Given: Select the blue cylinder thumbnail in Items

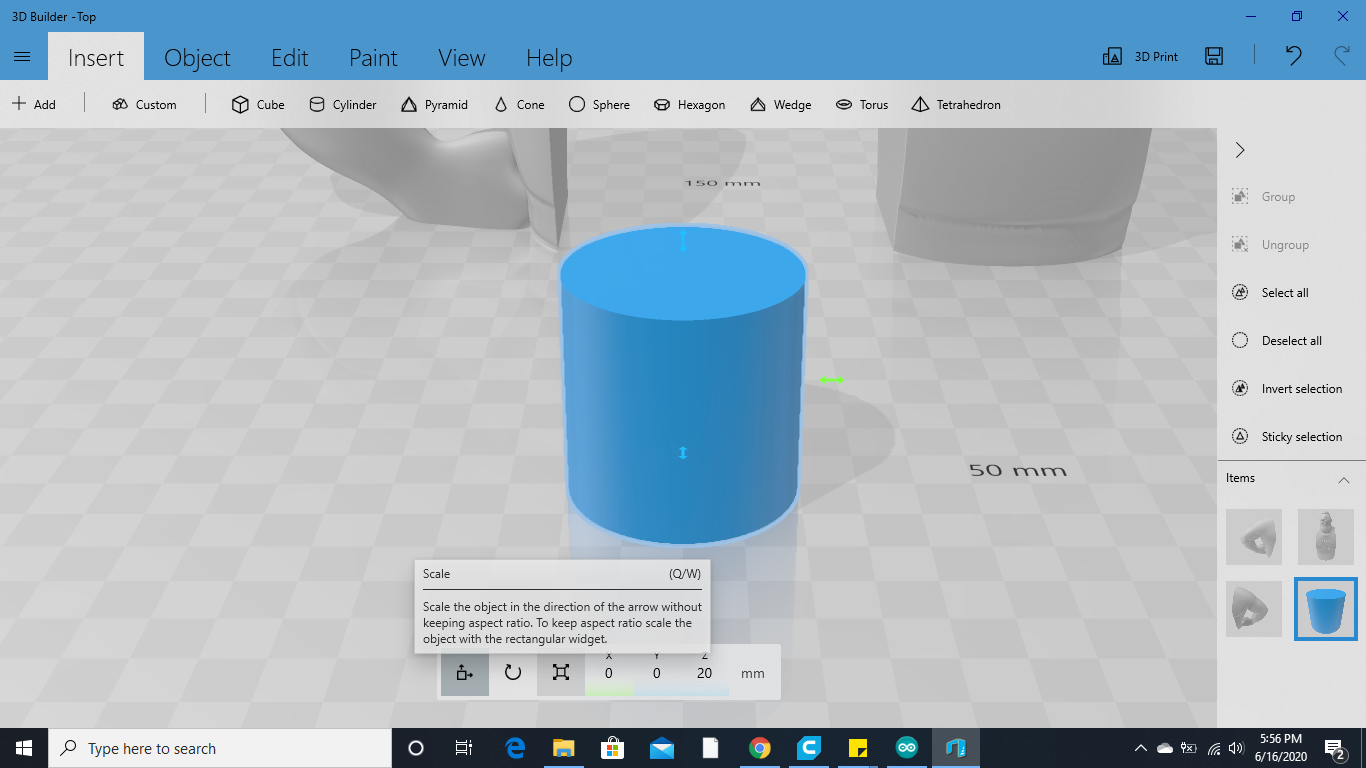Looking at the screenshot, I should [x=1326, y=609].
